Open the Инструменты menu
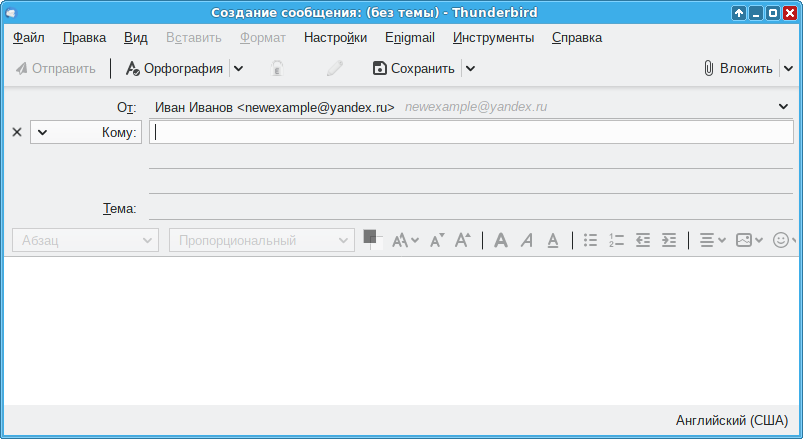The height and width of the screenshot is (439, 803). 493,38
